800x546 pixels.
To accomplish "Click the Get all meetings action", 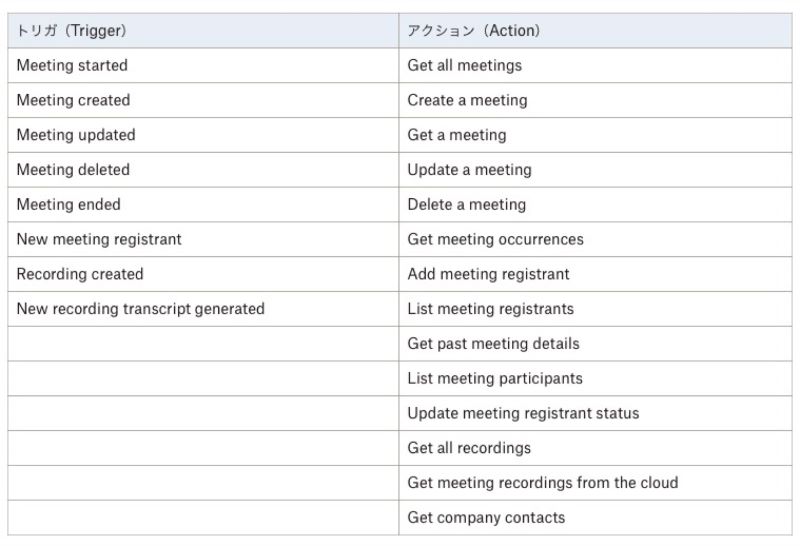I will point(595,65).
